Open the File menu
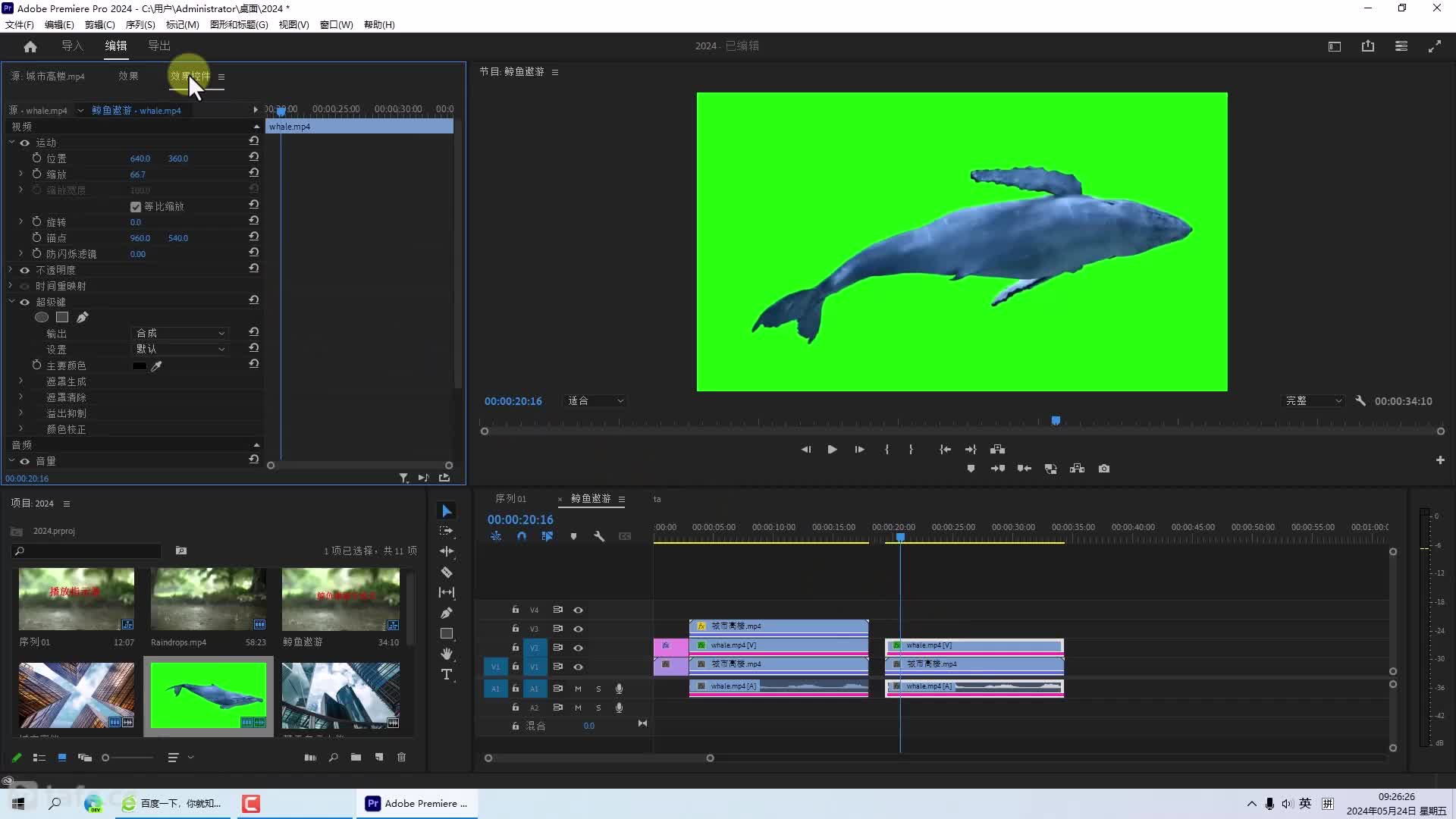Image resolution: width=1456 pixels, height=819 pixels. 20,24
